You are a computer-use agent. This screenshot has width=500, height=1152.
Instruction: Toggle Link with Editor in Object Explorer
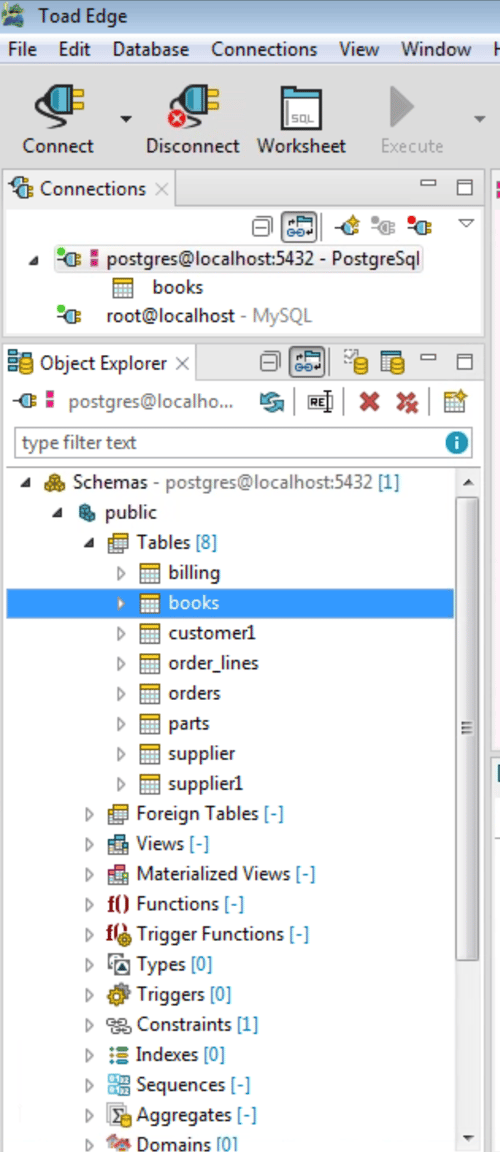point(308,362)
